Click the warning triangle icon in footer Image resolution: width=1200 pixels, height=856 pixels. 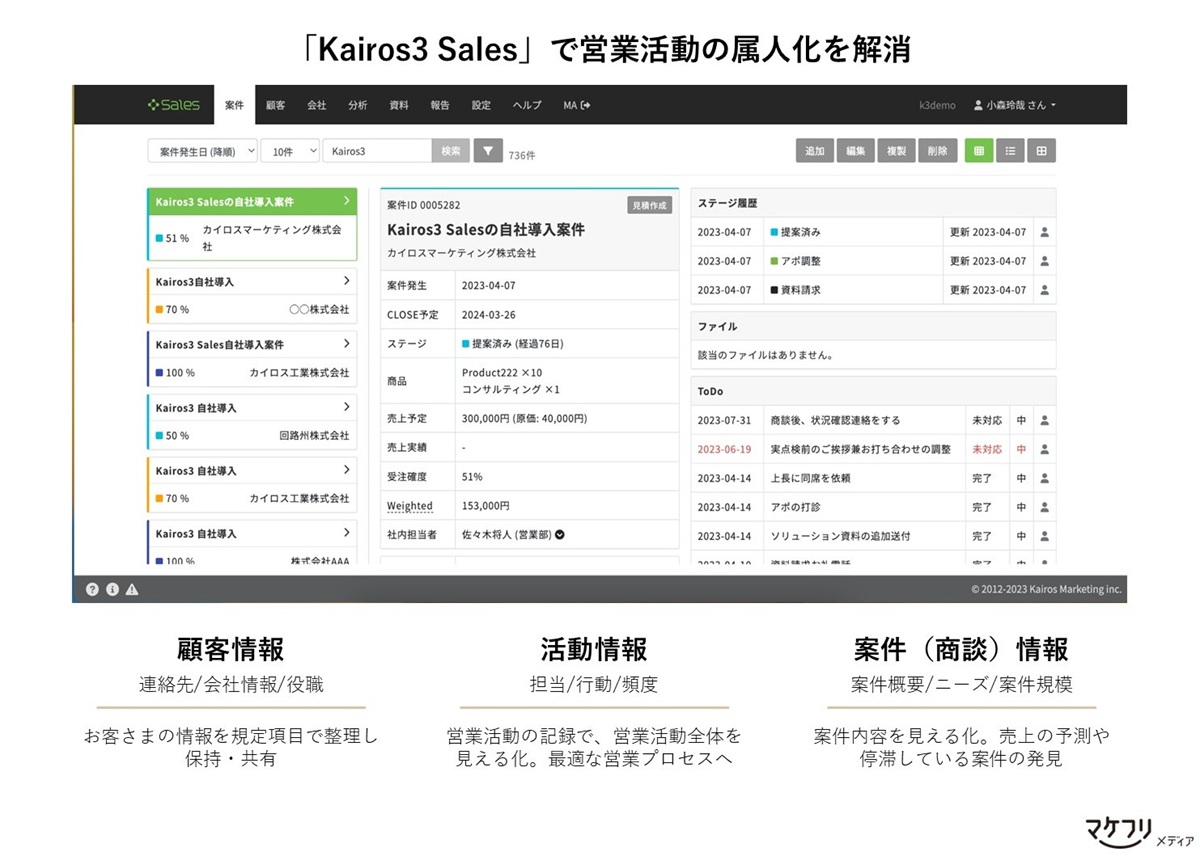coord(132,589)
